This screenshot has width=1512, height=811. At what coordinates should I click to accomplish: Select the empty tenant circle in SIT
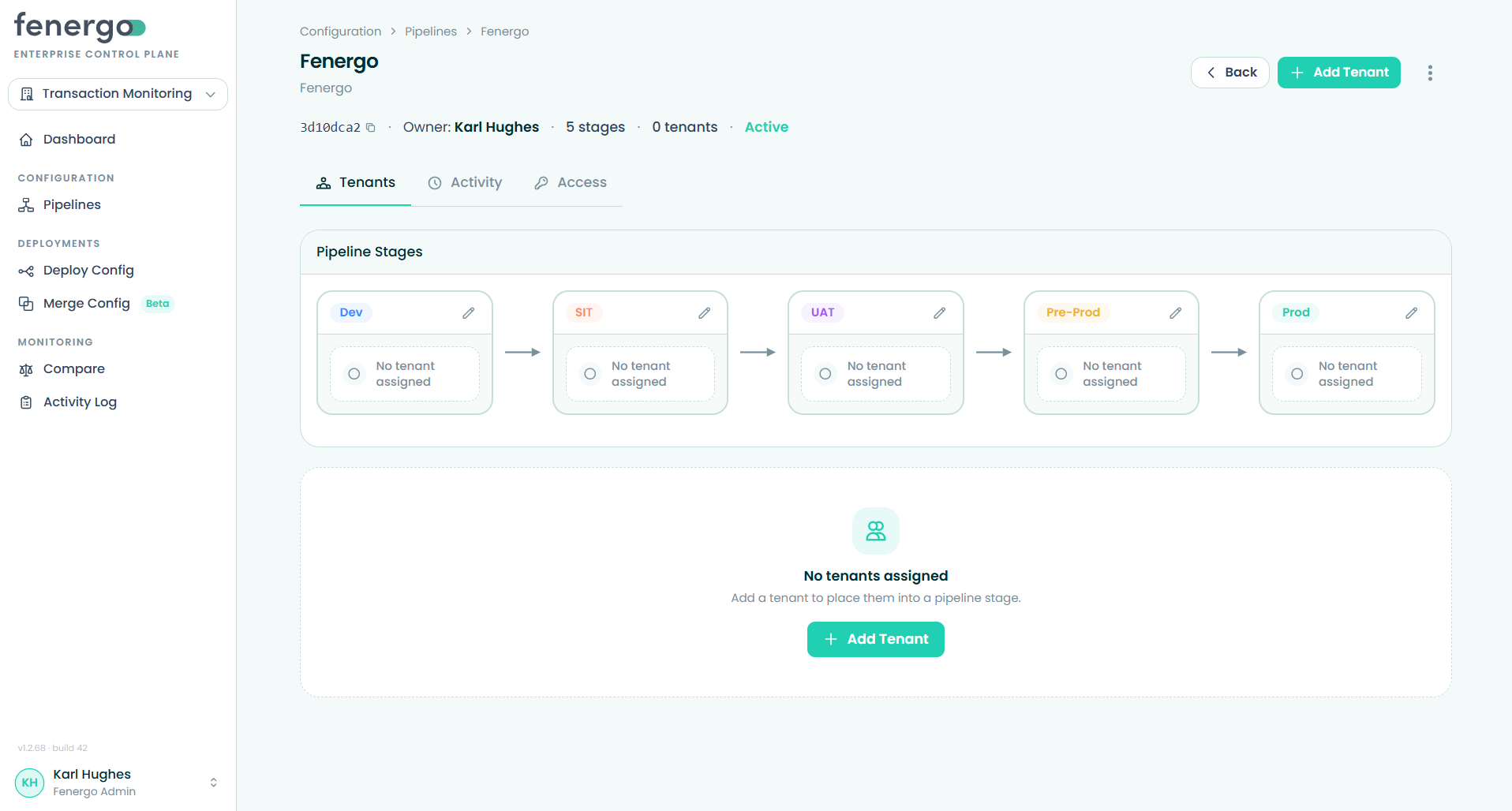(589, 374)
